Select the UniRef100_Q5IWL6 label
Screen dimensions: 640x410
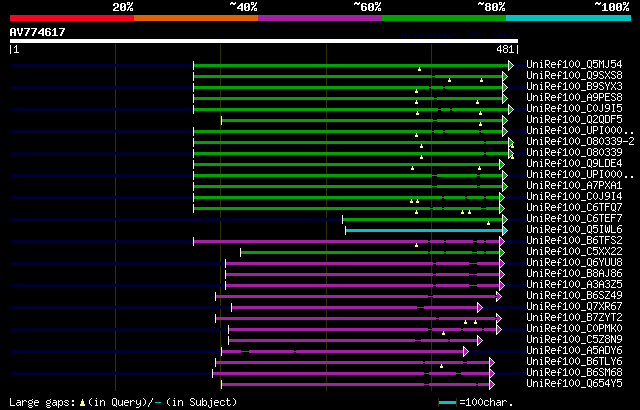click(574, 230)
